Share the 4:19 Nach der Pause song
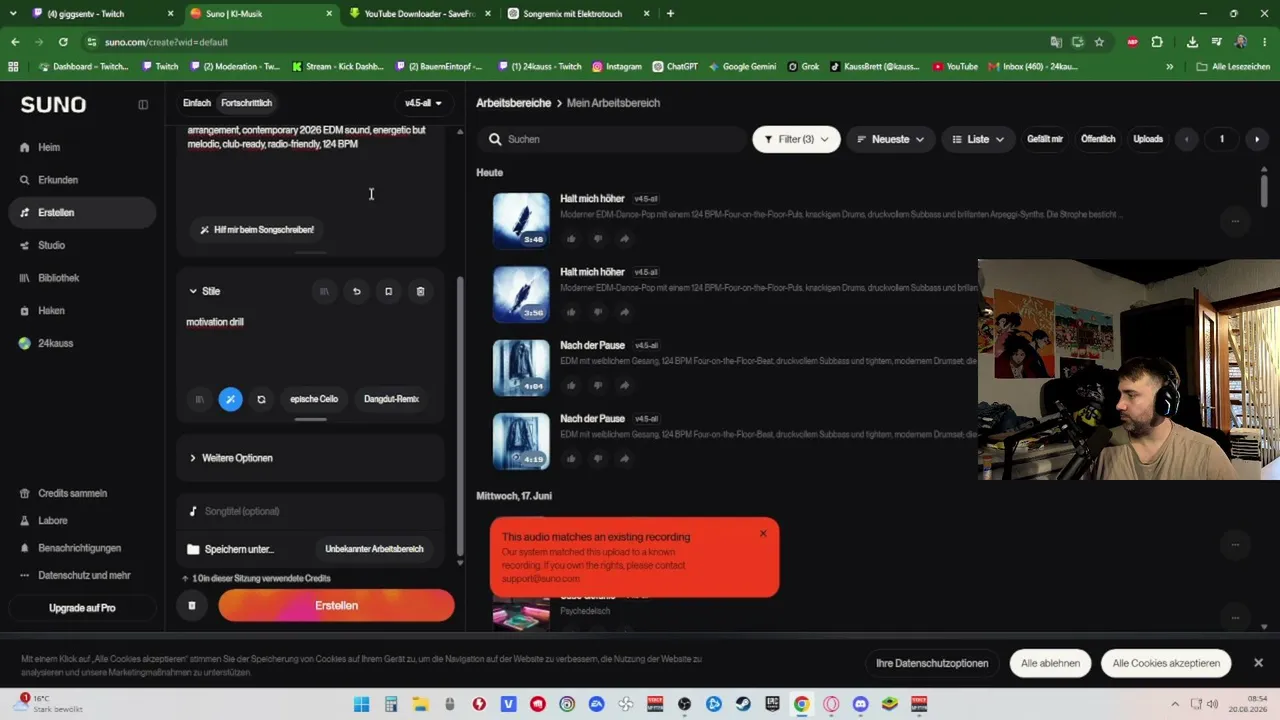Image resolution: width=1280 pixels, height=720 pixels. [x=624, y=458]
